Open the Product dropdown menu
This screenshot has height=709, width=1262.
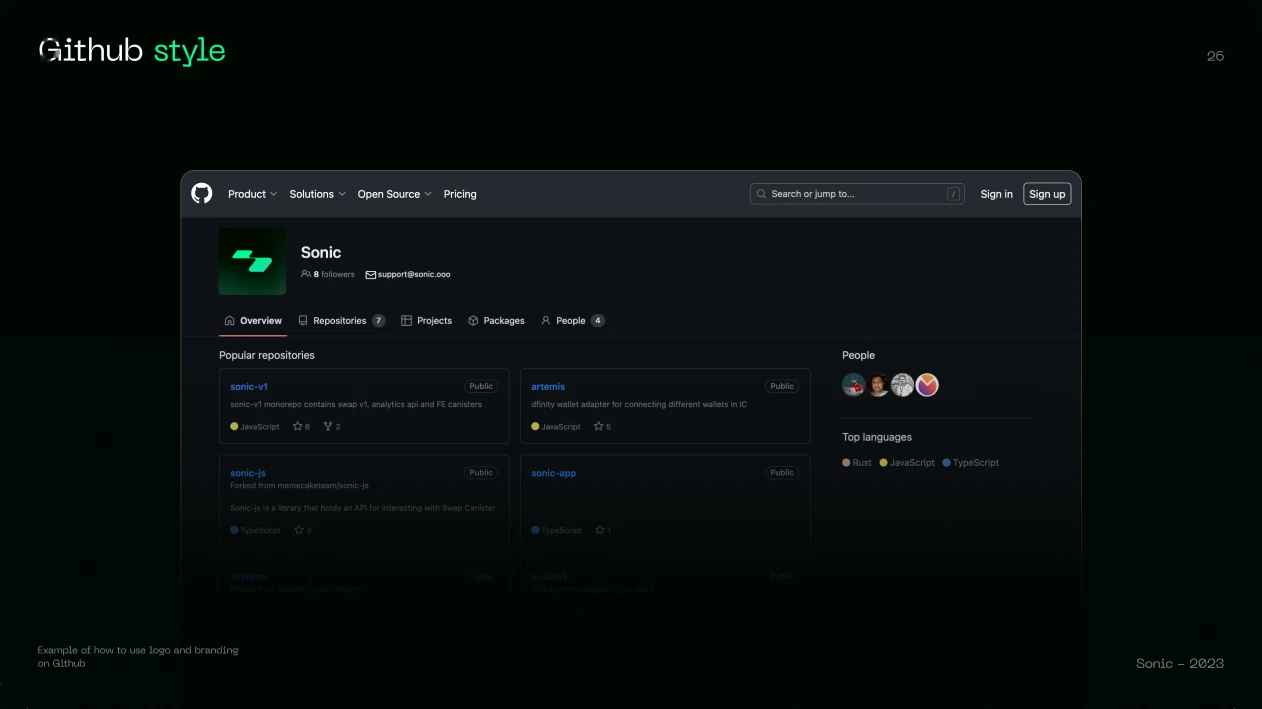[x=252, y=194]
